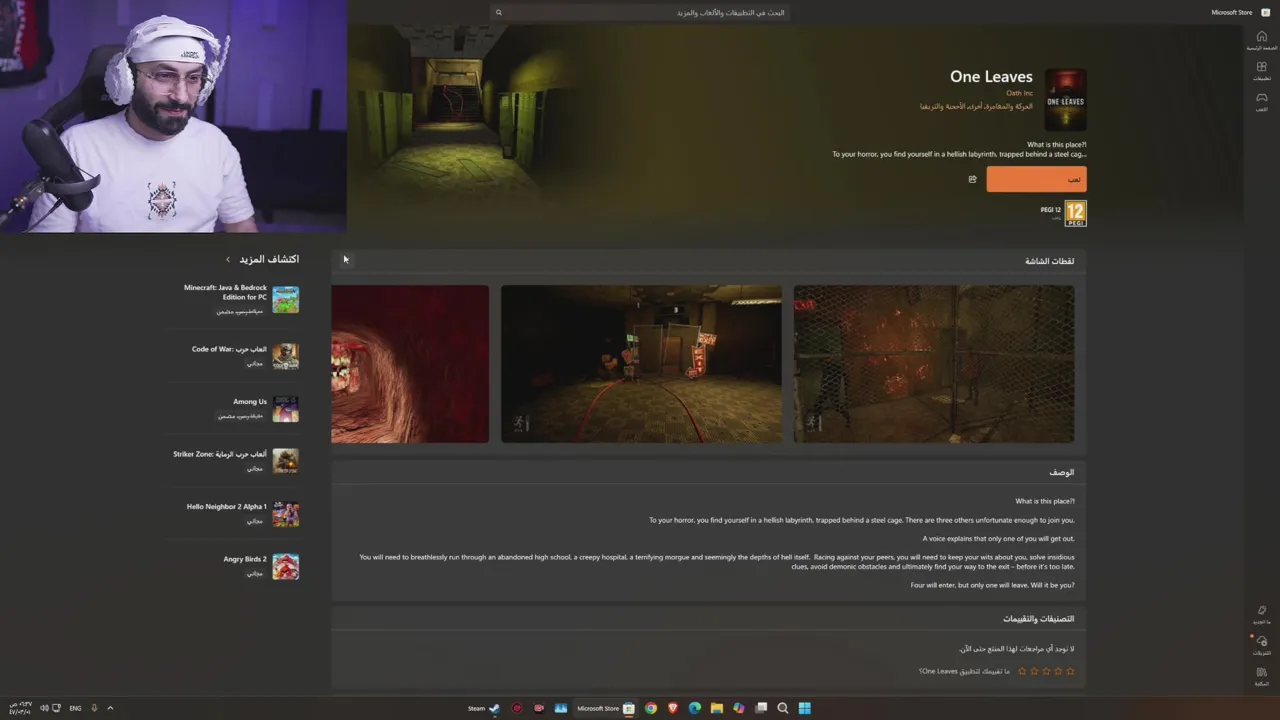Expand the Explore More section chevron
The height and width of the screenshot is (720, 1280).
228,259
